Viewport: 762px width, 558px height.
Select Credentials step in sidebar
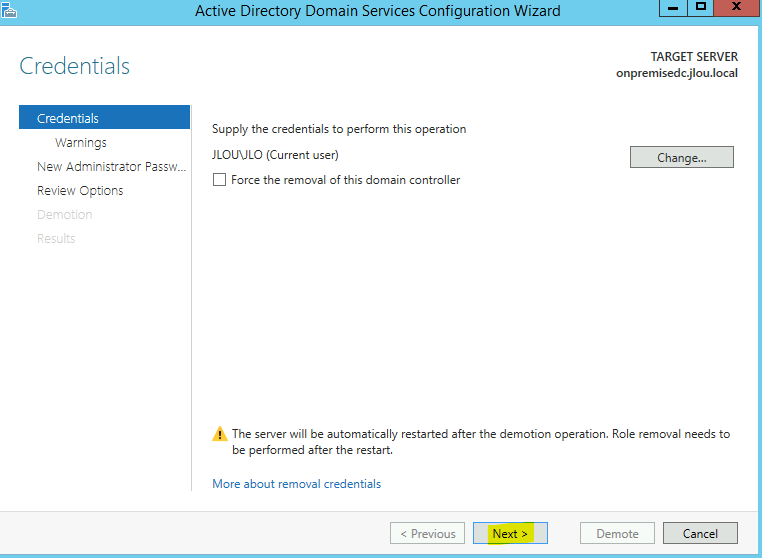tap(104, 118)
